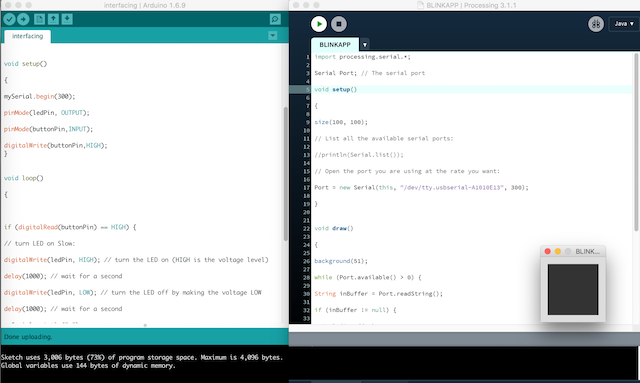Click line number 17 in the Processing gutter
The height and width of the screenshot is (383, 640).
click(306, 187)
